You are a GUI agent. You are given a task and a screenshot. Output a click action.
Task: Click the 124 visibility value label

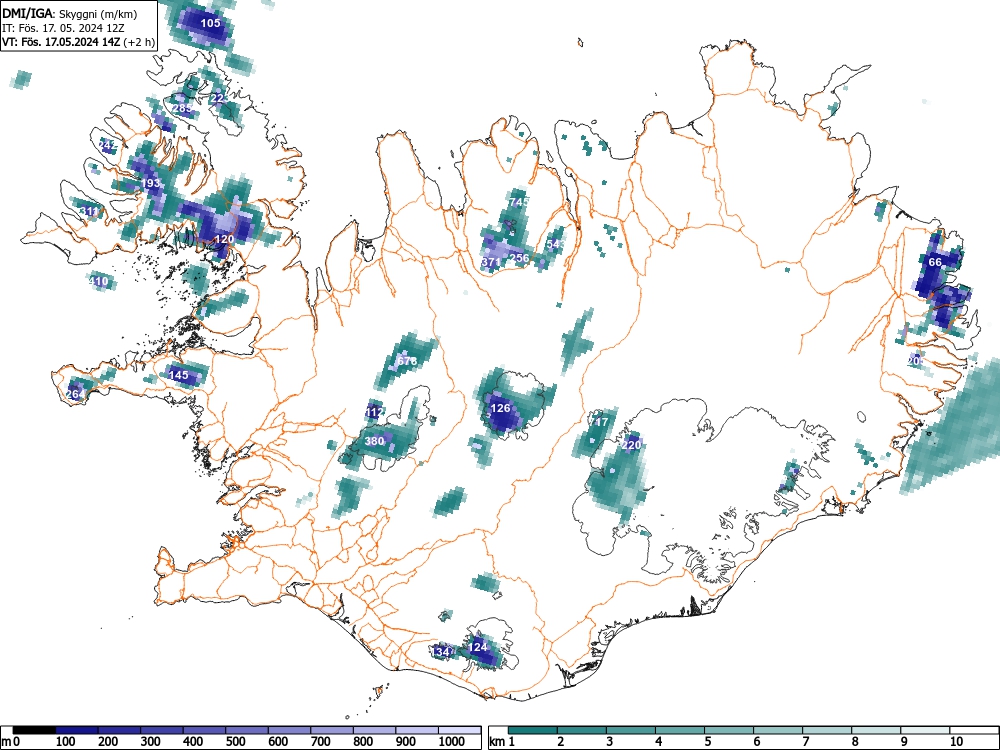coord(478,647)
